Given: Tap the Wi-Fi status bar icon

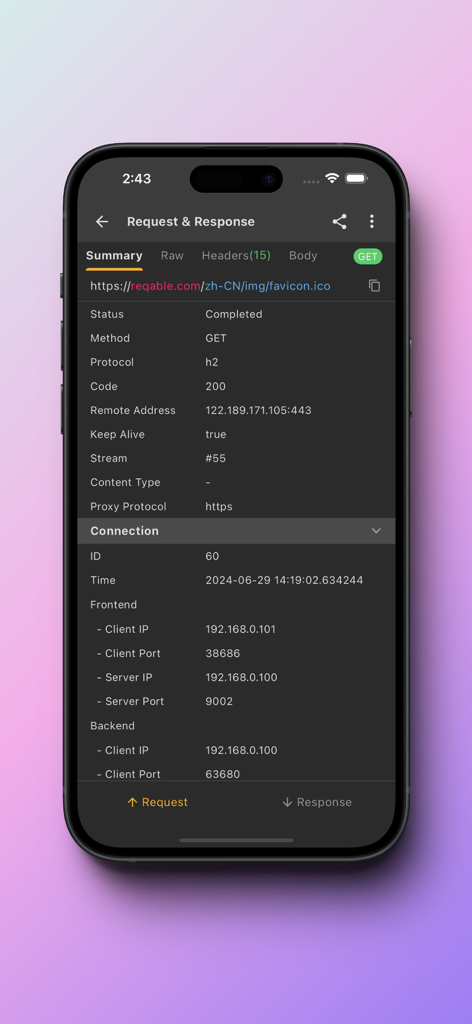Looking at the screenshot, I should tap(332, 178).
